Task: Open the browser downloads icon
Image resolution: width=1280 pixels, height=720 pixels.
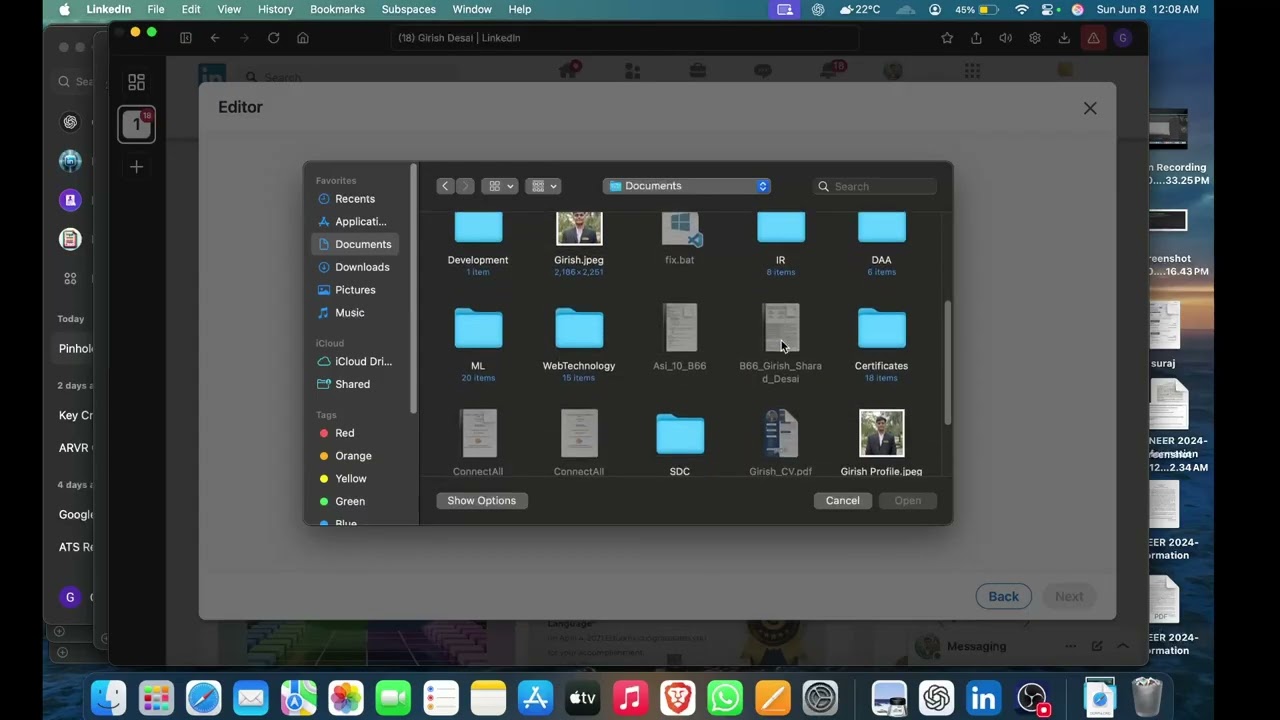Action: (x=1064, y=38)
